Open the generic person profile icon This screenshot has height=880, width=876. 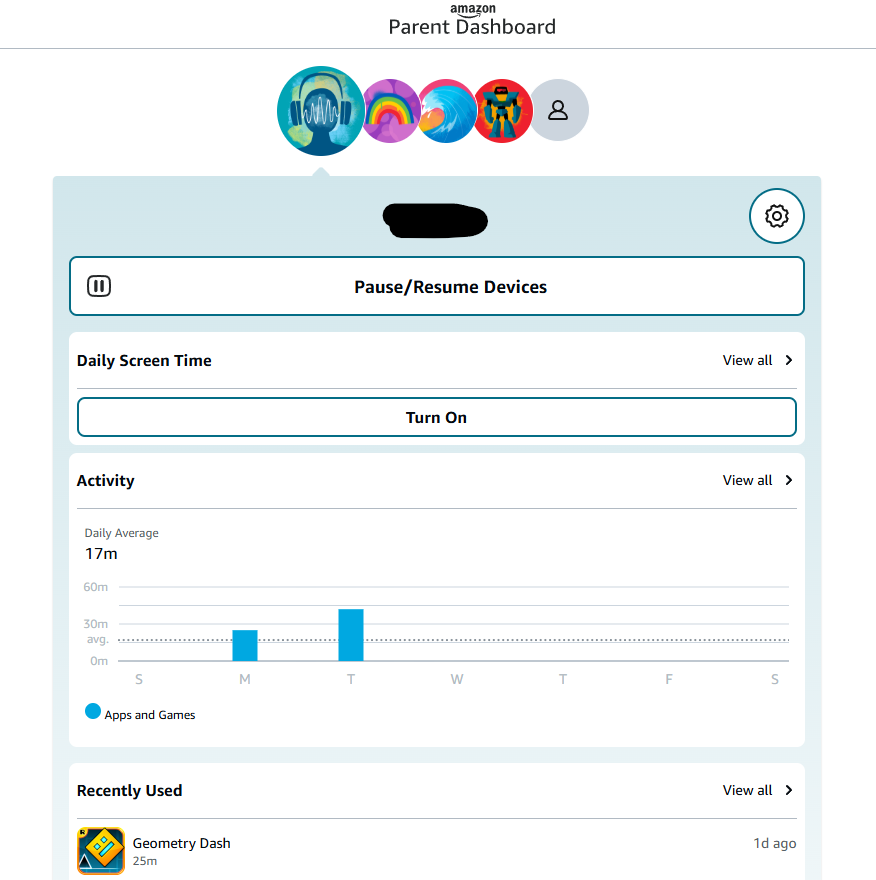pos(558,110)
